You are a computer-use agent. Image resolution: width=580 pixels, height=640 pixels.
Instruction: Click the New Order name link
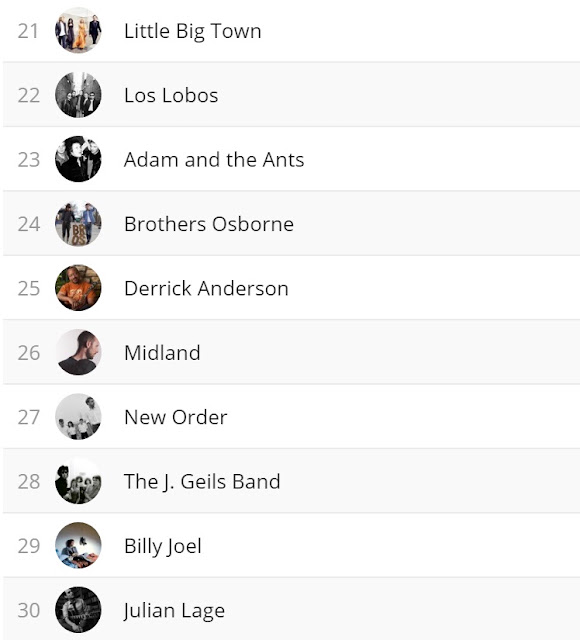(x=176, y=417)
